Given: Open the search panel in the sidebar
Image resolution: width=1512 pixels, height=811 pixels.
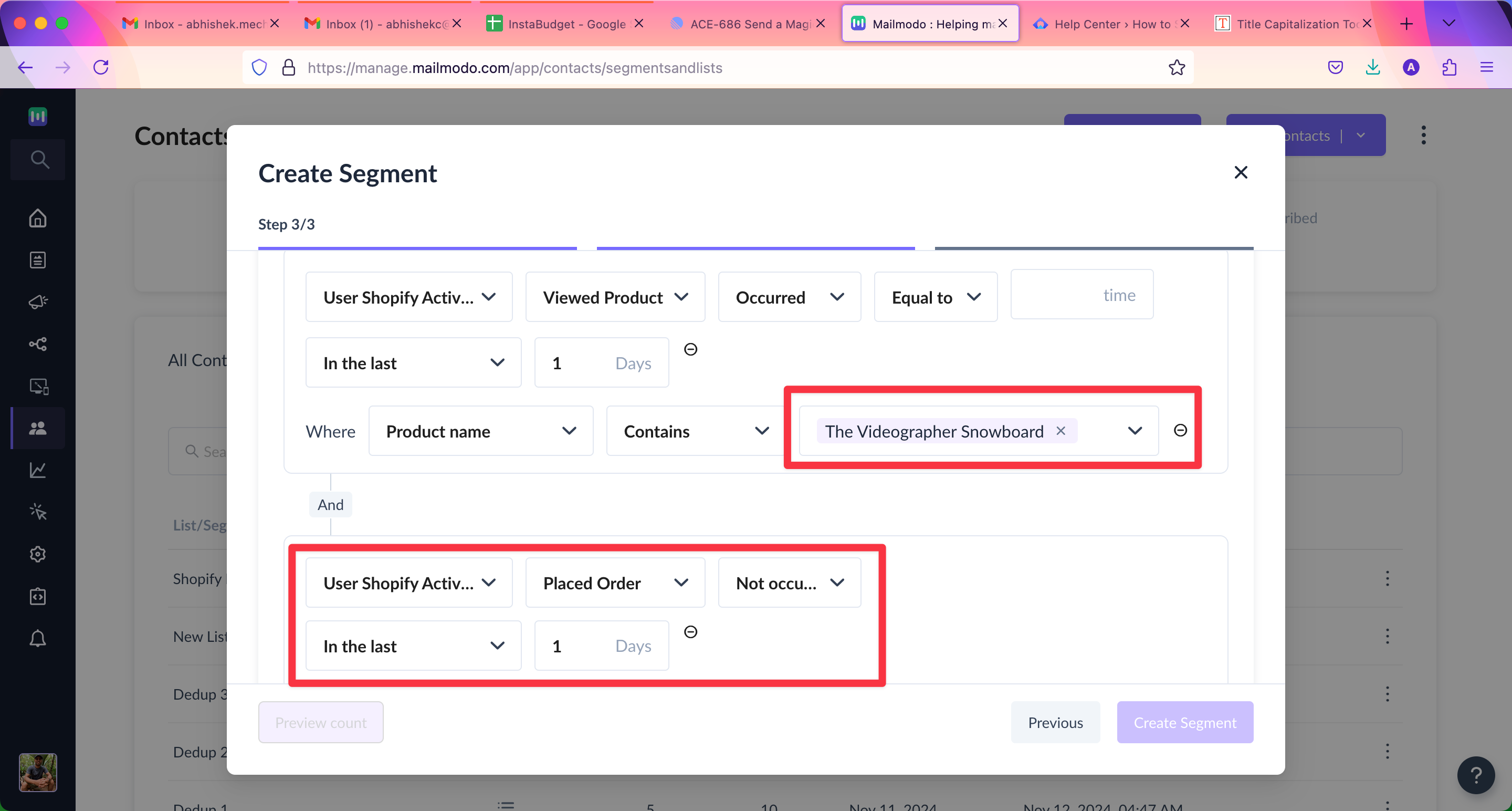Looking at the screenshot, I should tap(38, 159).
